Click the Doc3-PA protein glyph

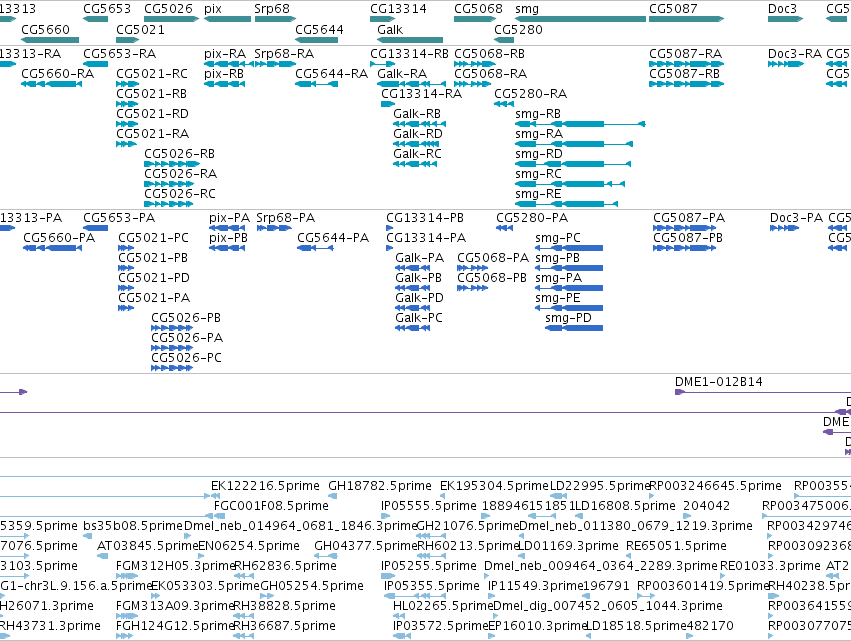[x=784, y=228]
